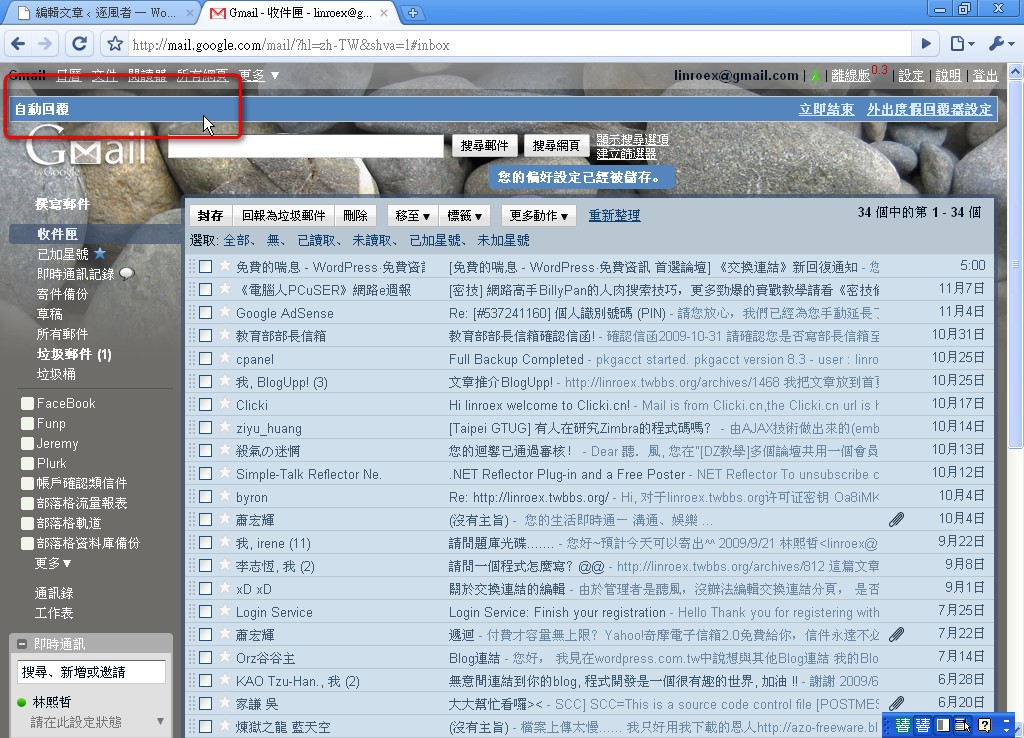
Task: Click the 封存 archive button
Action: [x=210, y=216]
